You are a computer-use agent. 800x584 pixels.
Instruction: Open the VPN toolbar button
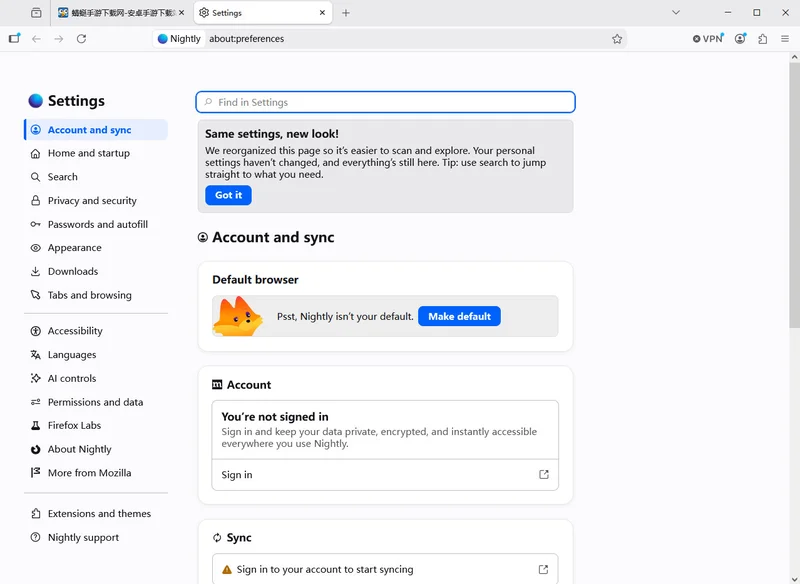coord(708,39)
